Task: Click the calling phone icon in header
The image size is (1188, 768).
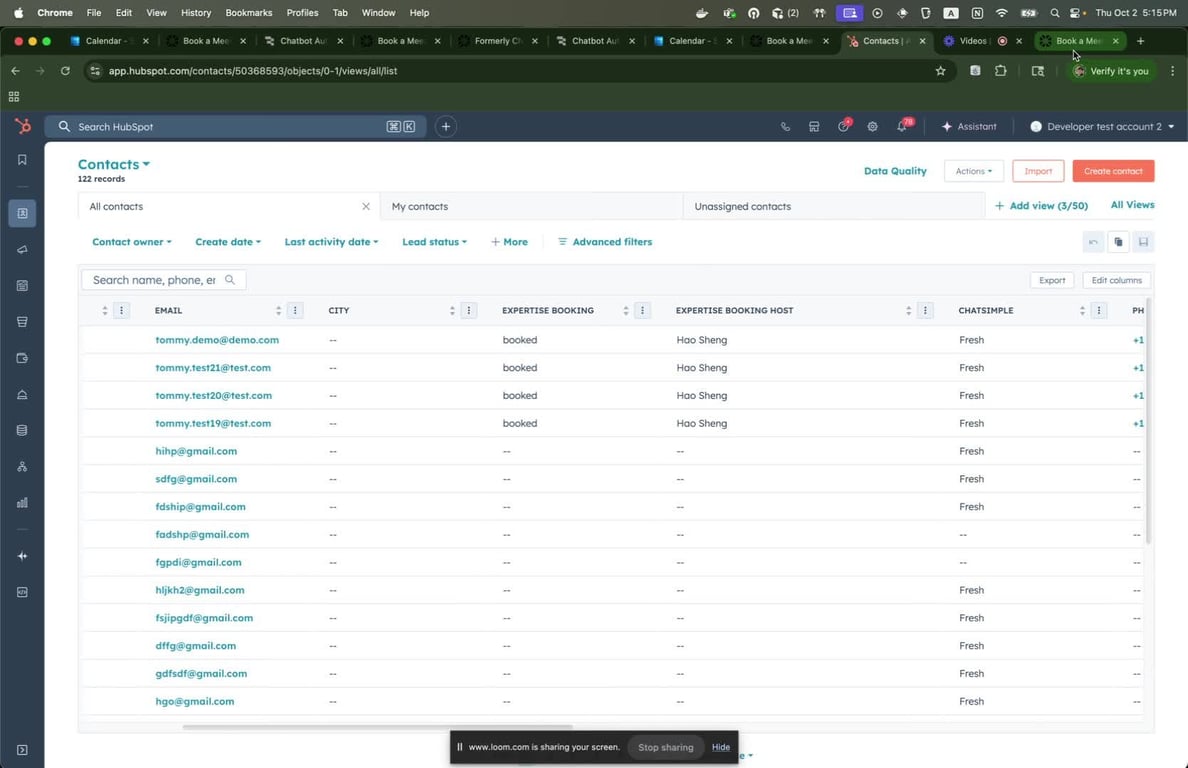Action: (785, 127)
